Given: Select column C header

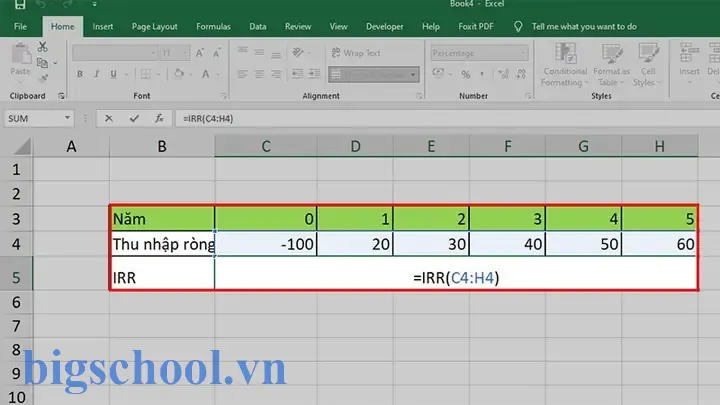Looking at the screenshot, I should (265, 146).
